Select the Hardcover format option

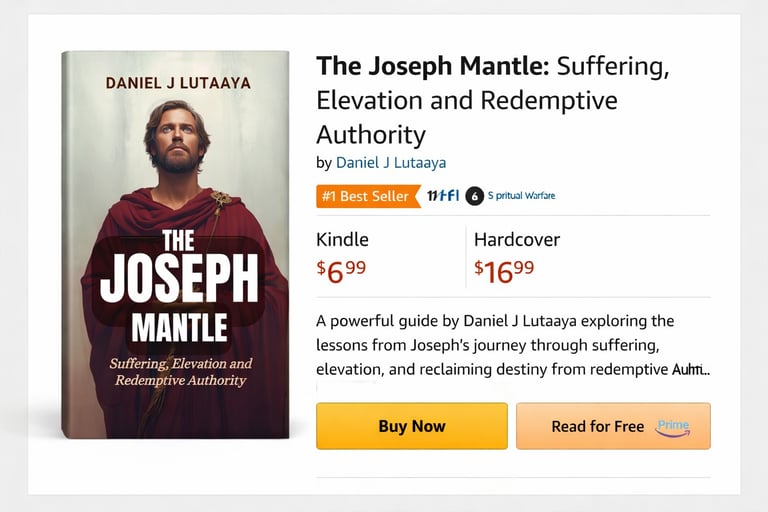tap(516, 240)
